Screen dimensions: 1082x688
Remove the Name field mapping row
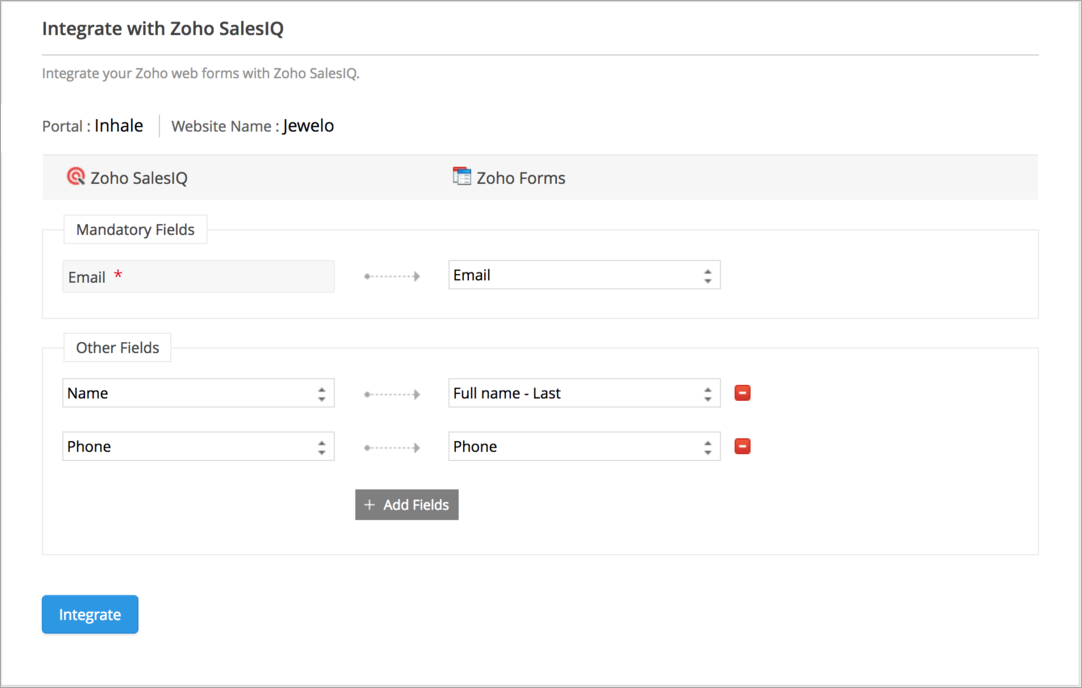(742, 393)
